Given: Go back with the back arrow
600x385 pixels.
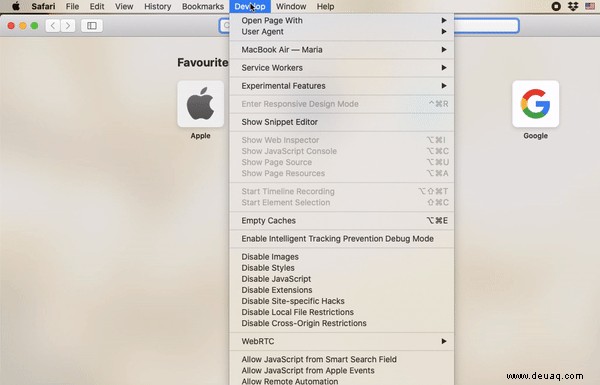Looking at the screenshot, I should [x=53, y=26].
